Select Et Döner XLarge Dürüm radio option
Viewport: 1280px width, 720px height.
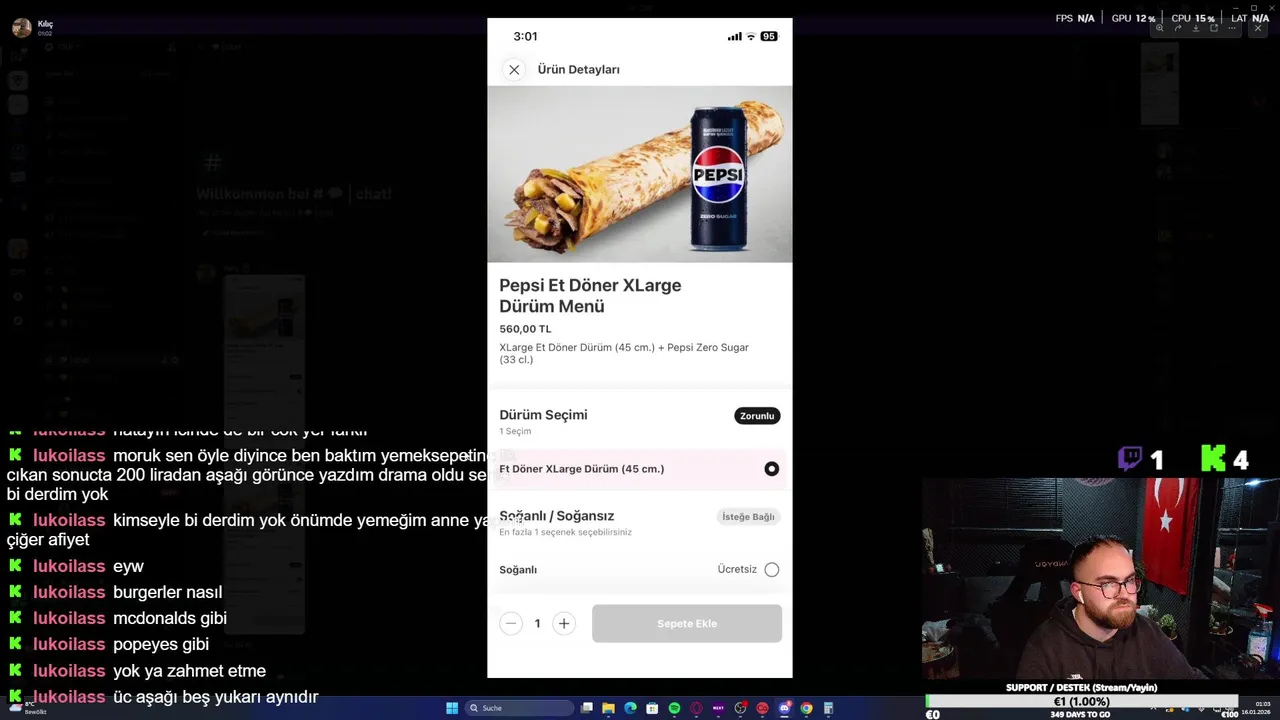click(771, 469)
